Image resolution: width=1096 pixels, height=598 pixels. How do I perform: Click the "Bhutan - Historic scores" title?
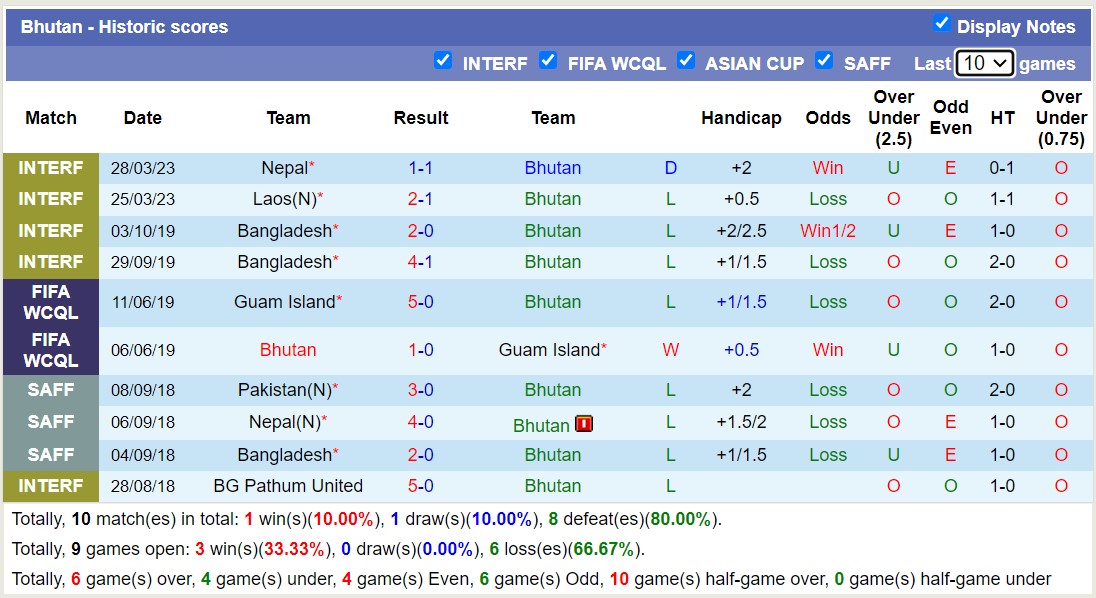coord(124,26)
